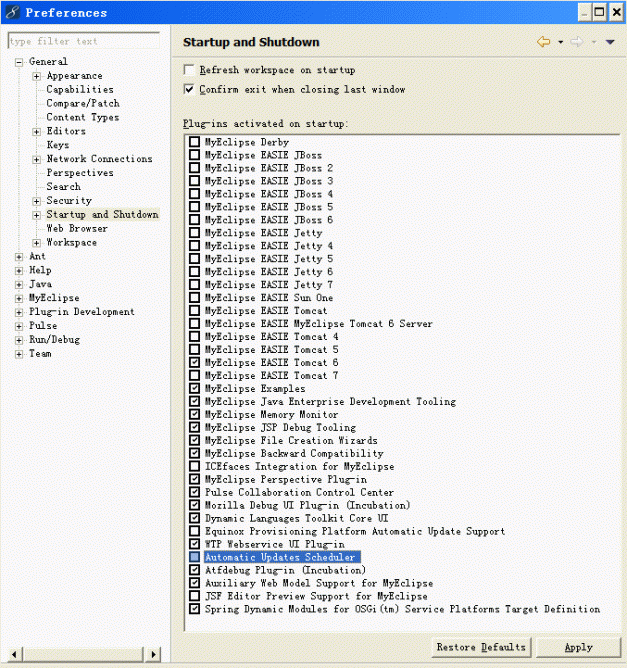This screenshot has width=627, height=668.
Task: Click the forward navigation arrow icon
Action: coord(577,42)
